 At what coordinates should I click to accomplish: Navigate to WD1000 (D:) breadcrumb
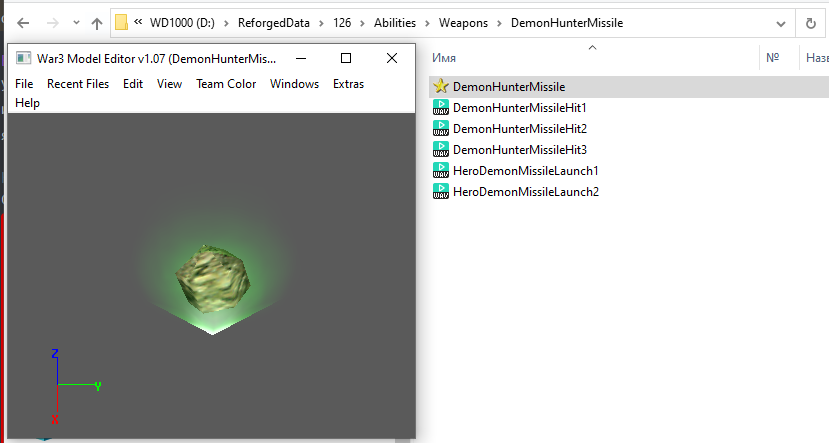[x=182, y=23]
